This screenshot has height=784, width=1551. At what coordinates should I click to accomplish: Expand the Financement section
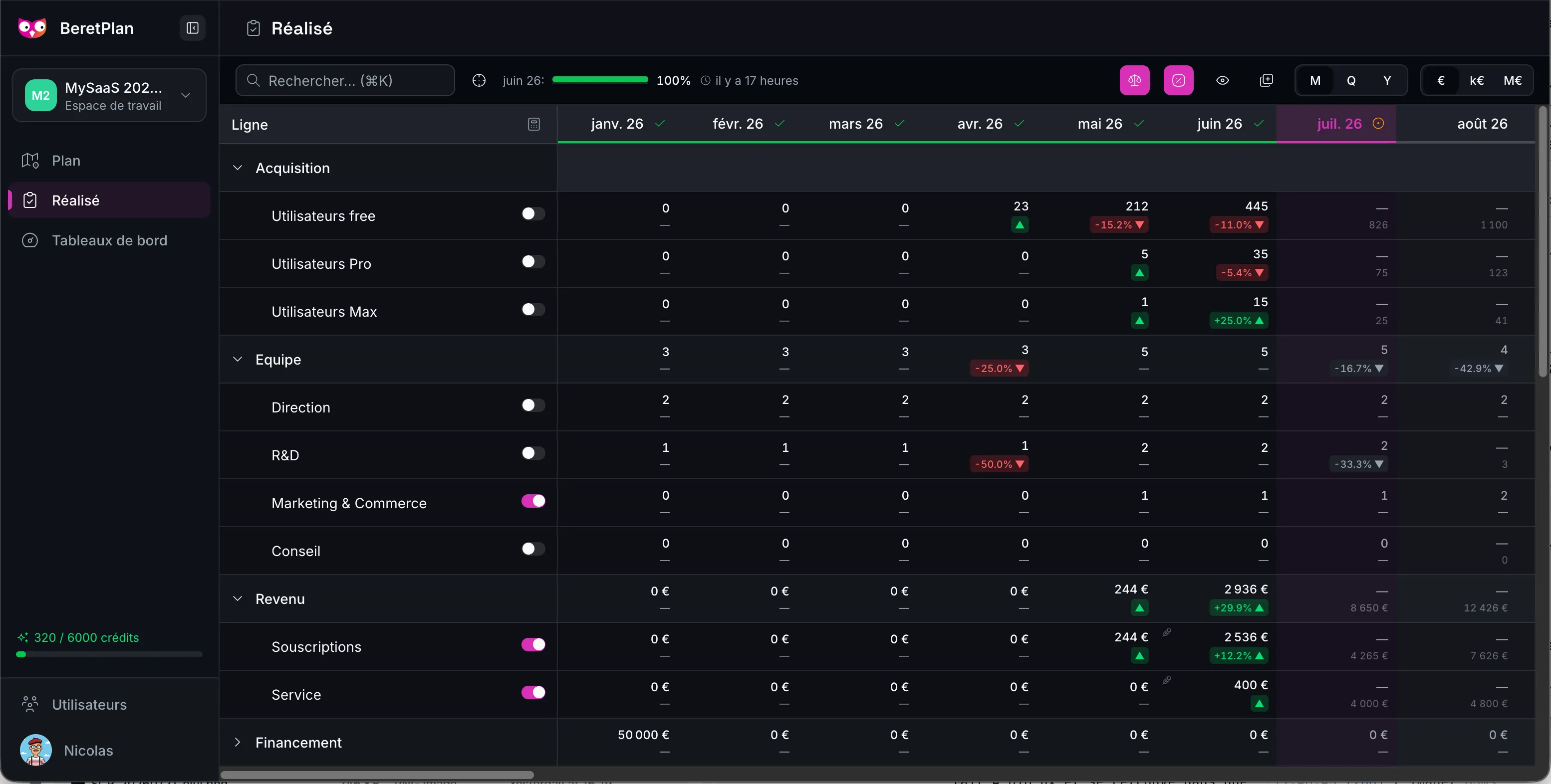[237, 743]
